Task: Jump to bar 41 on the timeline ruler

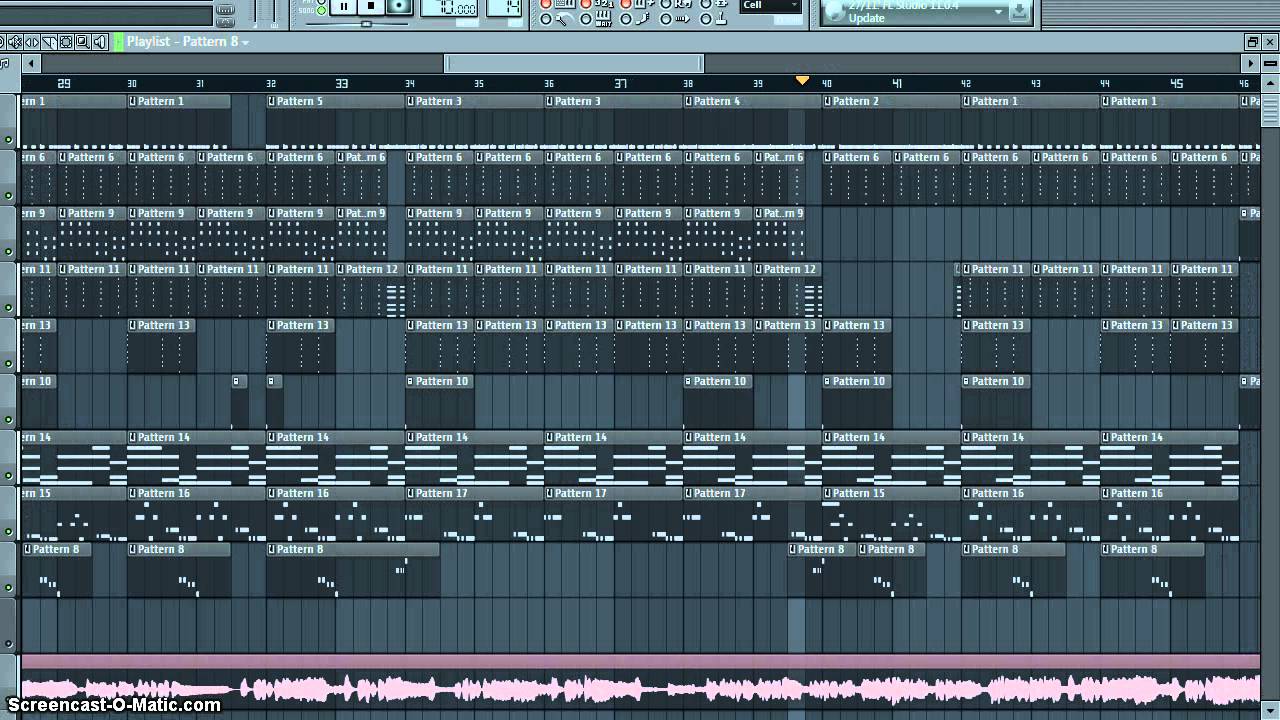Action: pos(897,84)
